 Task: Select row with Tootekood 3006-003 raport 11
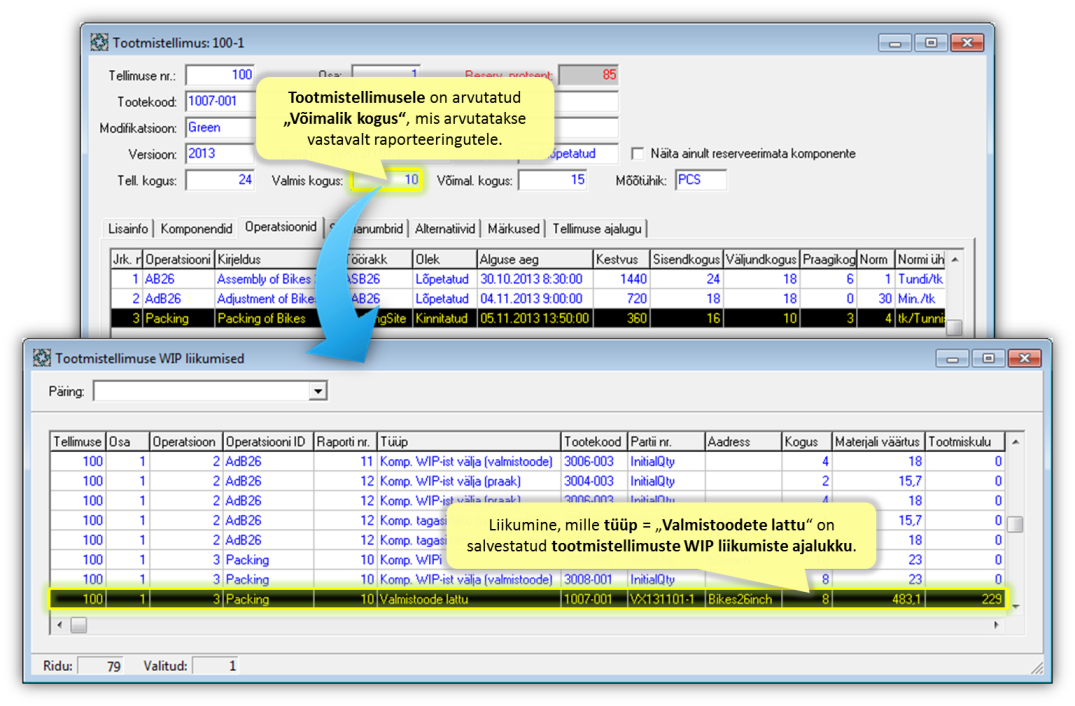(528, 462)
